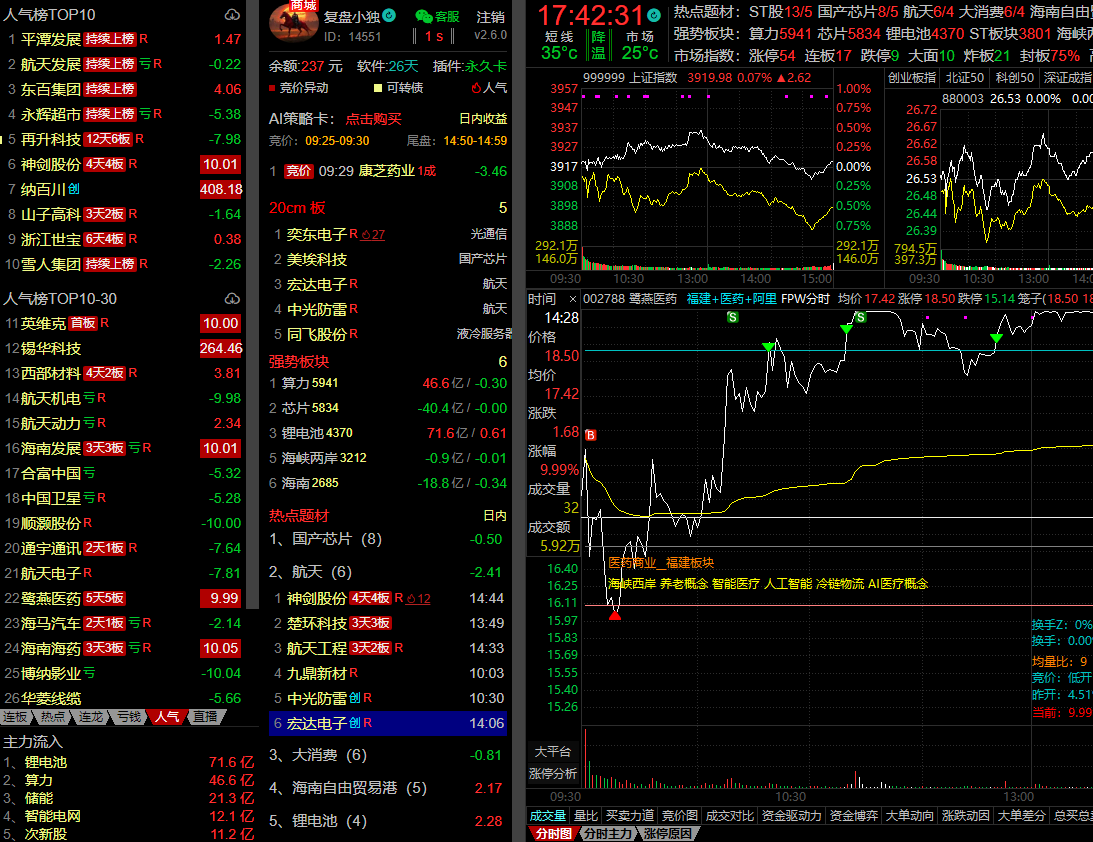
Task: Click the refresh icon next to the clock
Action: (x=652, y=16)
